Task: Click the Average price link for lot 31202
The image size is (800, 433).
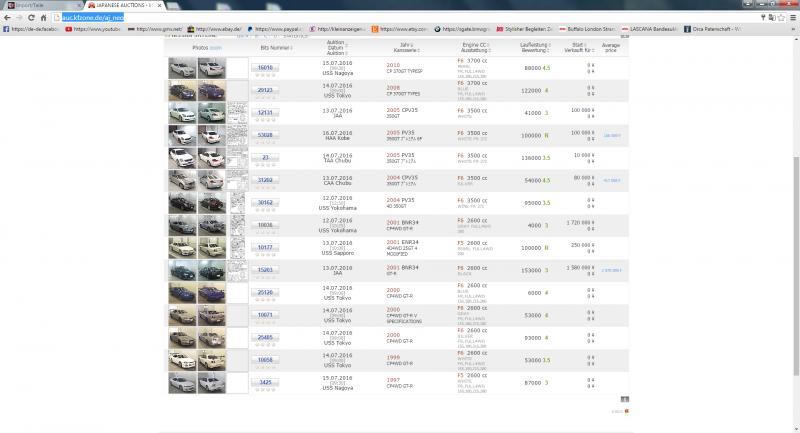Action: coord(611,181)
